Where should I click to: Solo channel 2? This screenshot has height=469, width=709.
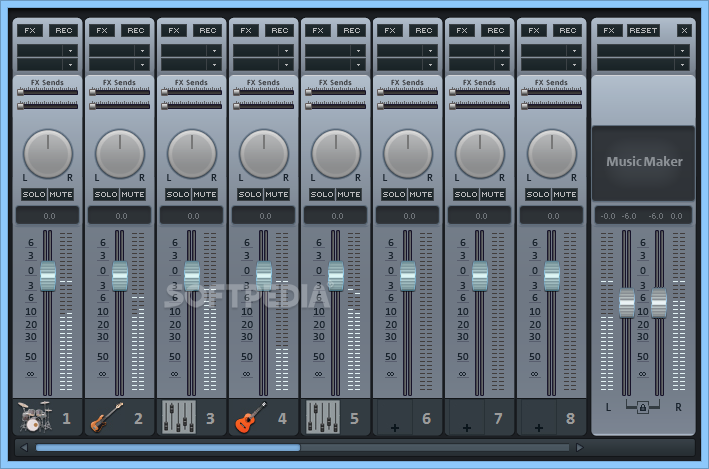[x=106, y=194]
